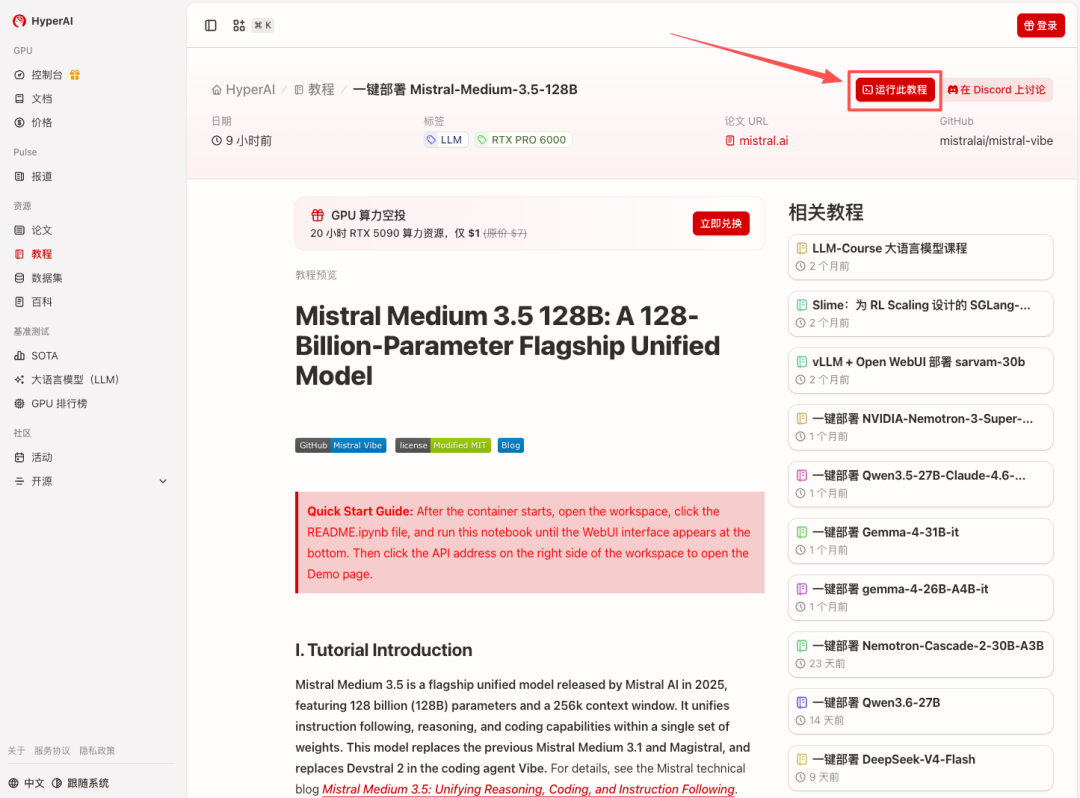Click the 9 小时前 date text

tap(249, 140)
